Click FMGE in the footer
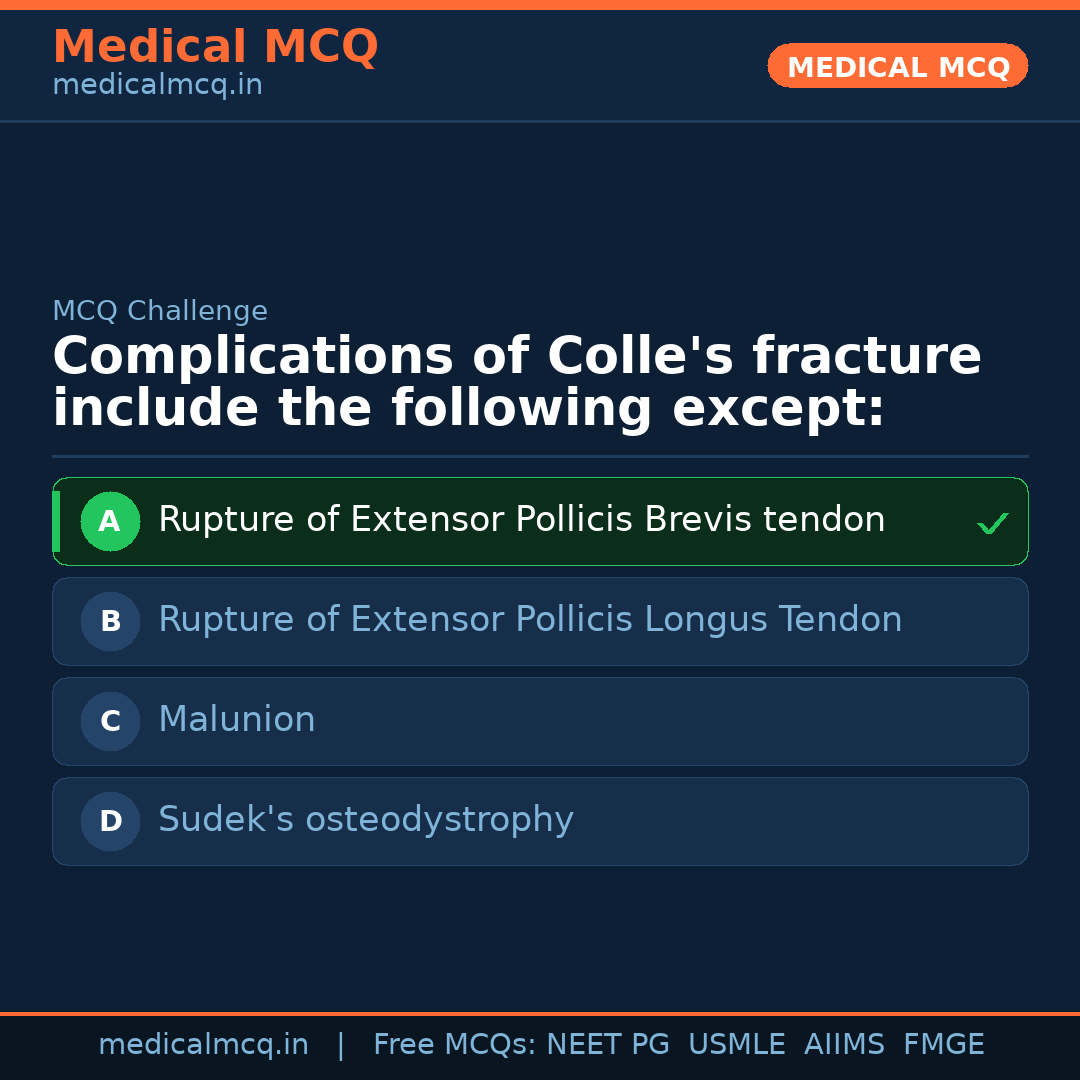1080x1080 pixels. tap(943, 1045)
